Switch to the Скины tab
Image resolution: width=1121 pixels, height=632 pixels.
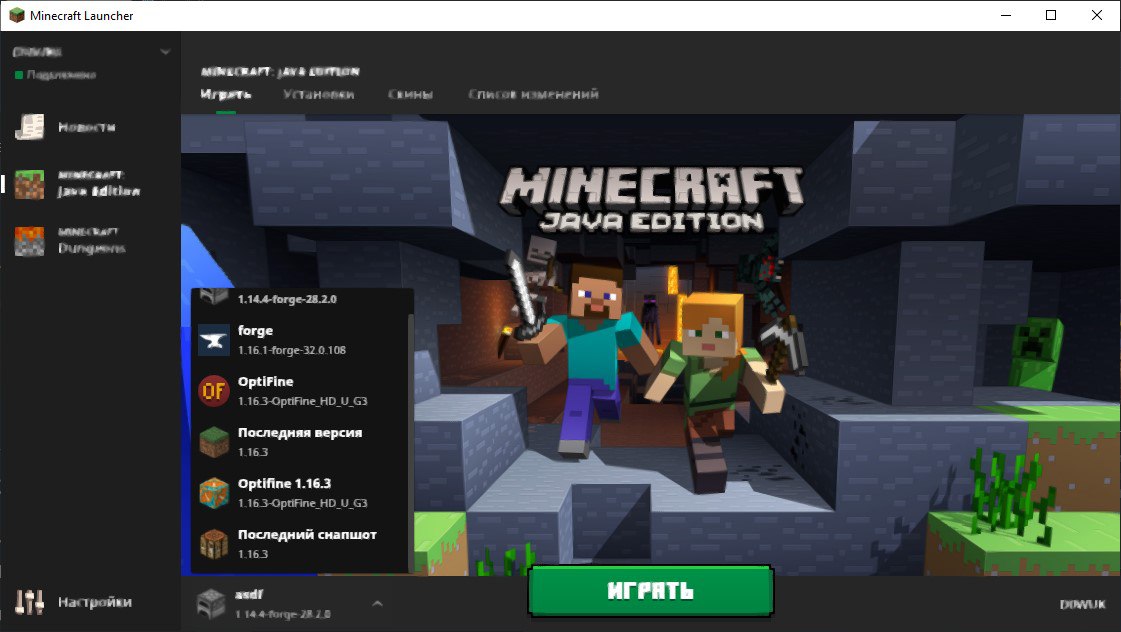click(410, 94)
